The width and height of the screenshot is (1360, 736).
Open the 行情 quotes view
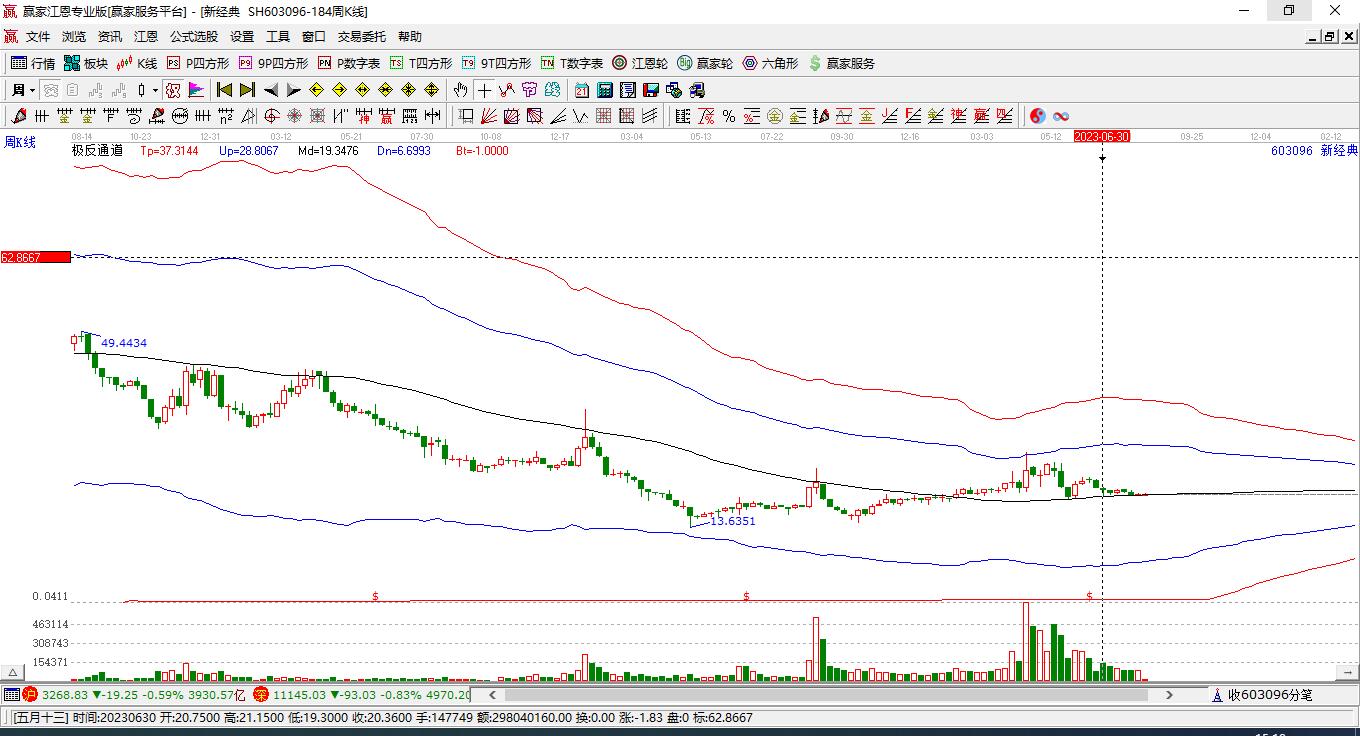[33, 63]
